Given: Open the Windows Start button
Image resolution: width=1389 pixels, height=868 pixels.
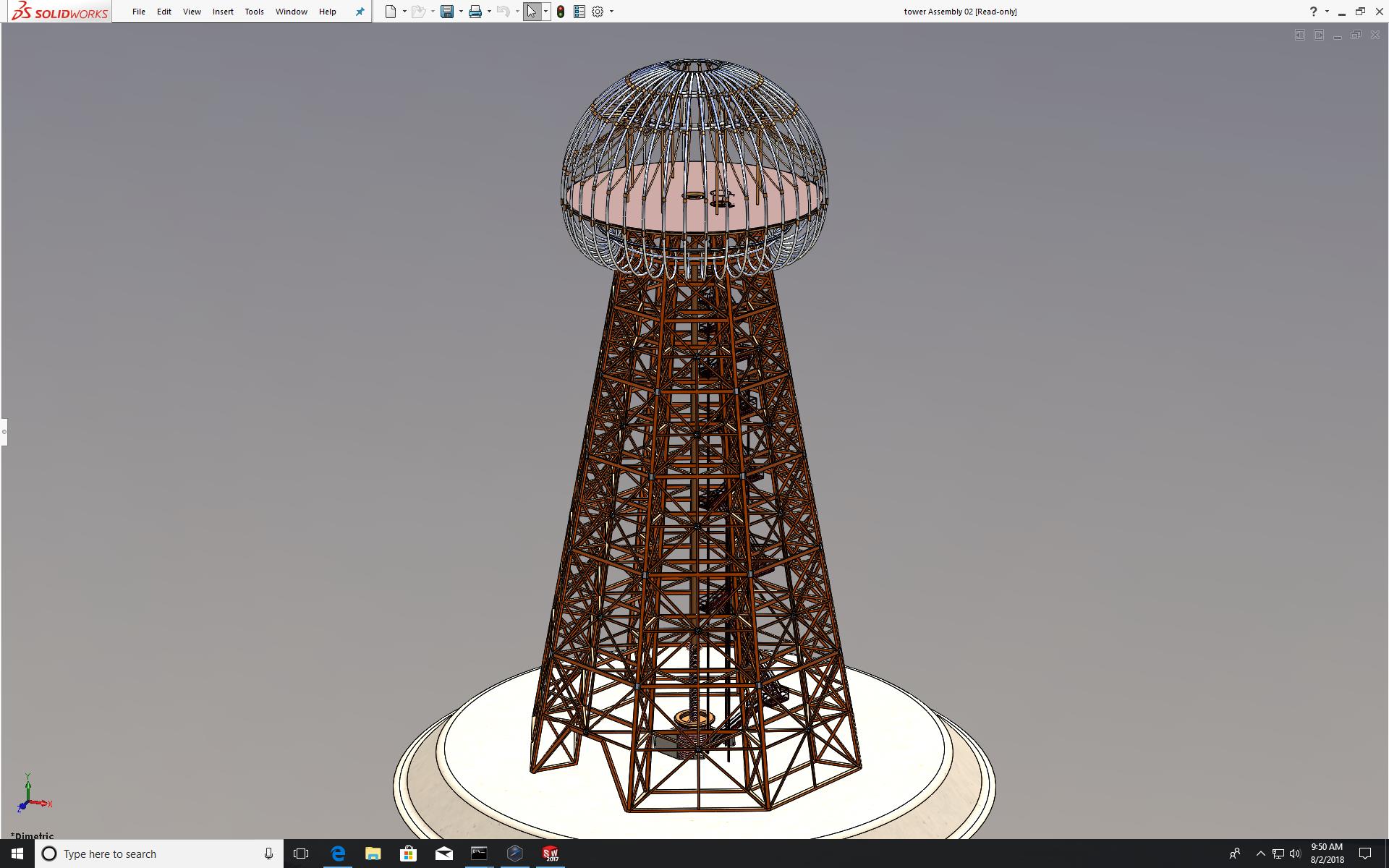Looking at the screenshot, I should [17, 854].
